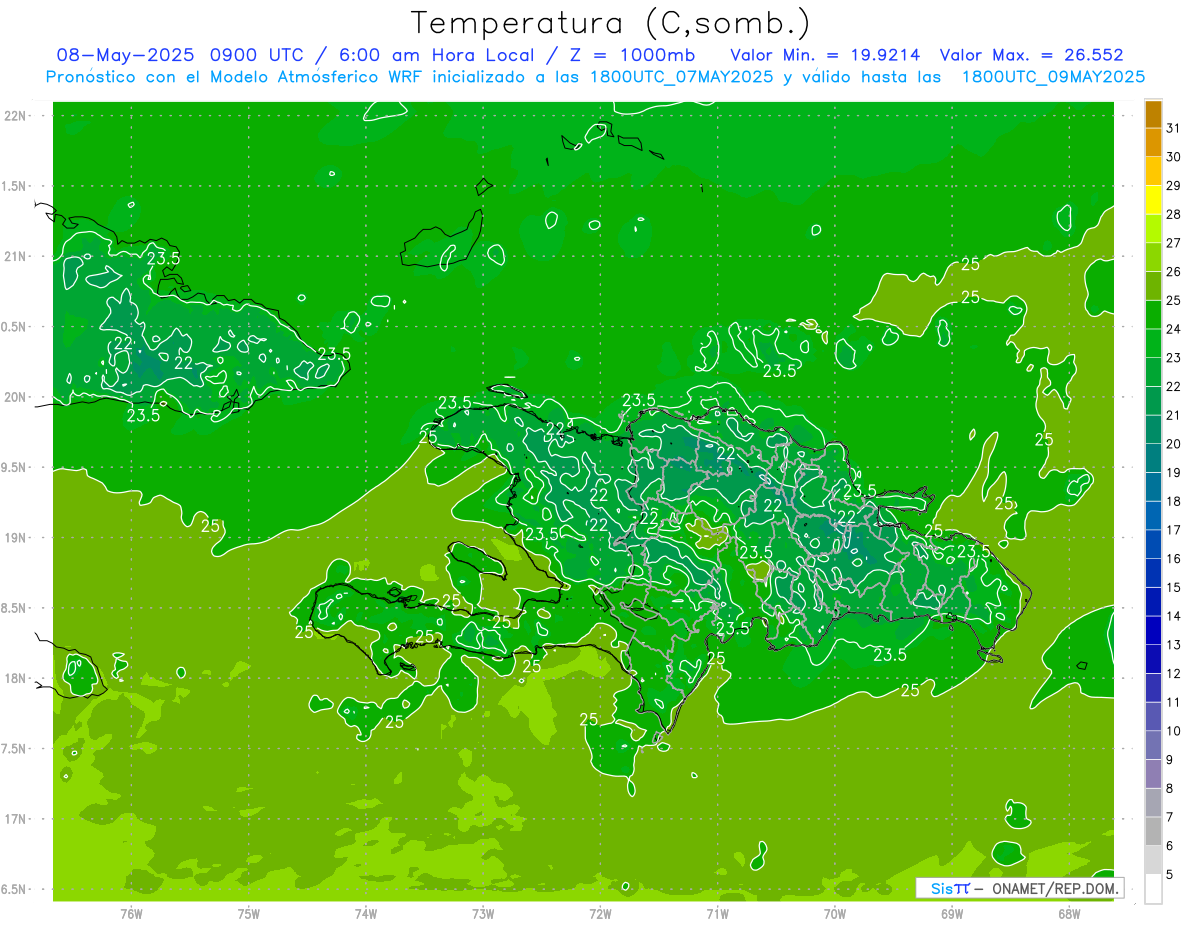
Task: Click the "75W" longitude label
Action: (x=249, y=914)
